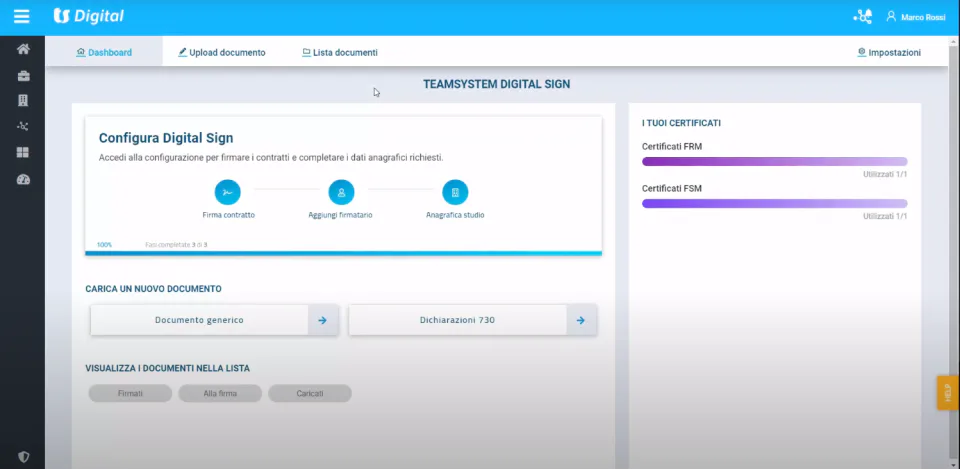Screen dimensions: 960x469
Task: Switch to the Dashboard tab
Action: pos(104,53)
